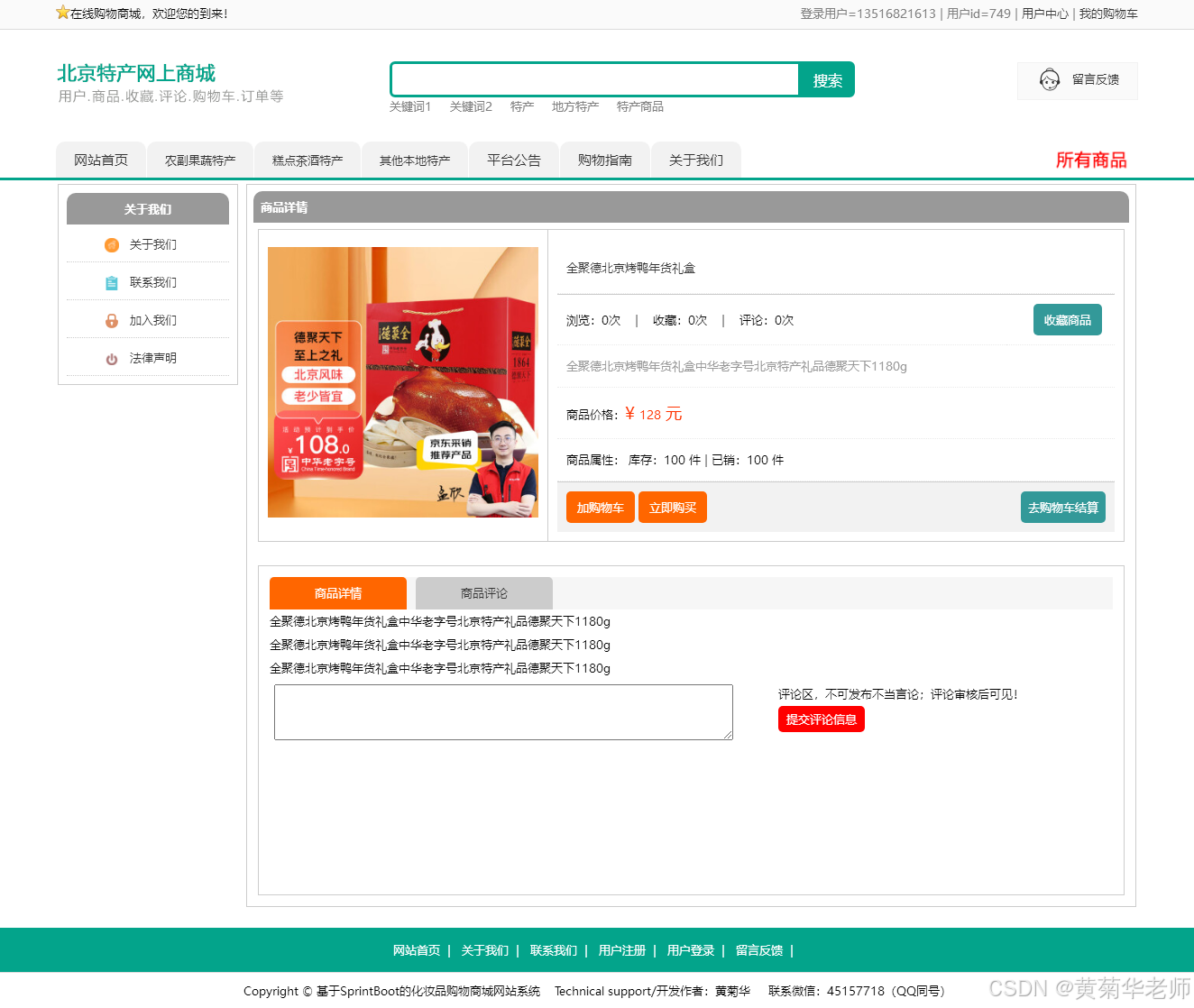Click the customer service face icon
1194x1008 pixels.
(x=1050, y=80)
